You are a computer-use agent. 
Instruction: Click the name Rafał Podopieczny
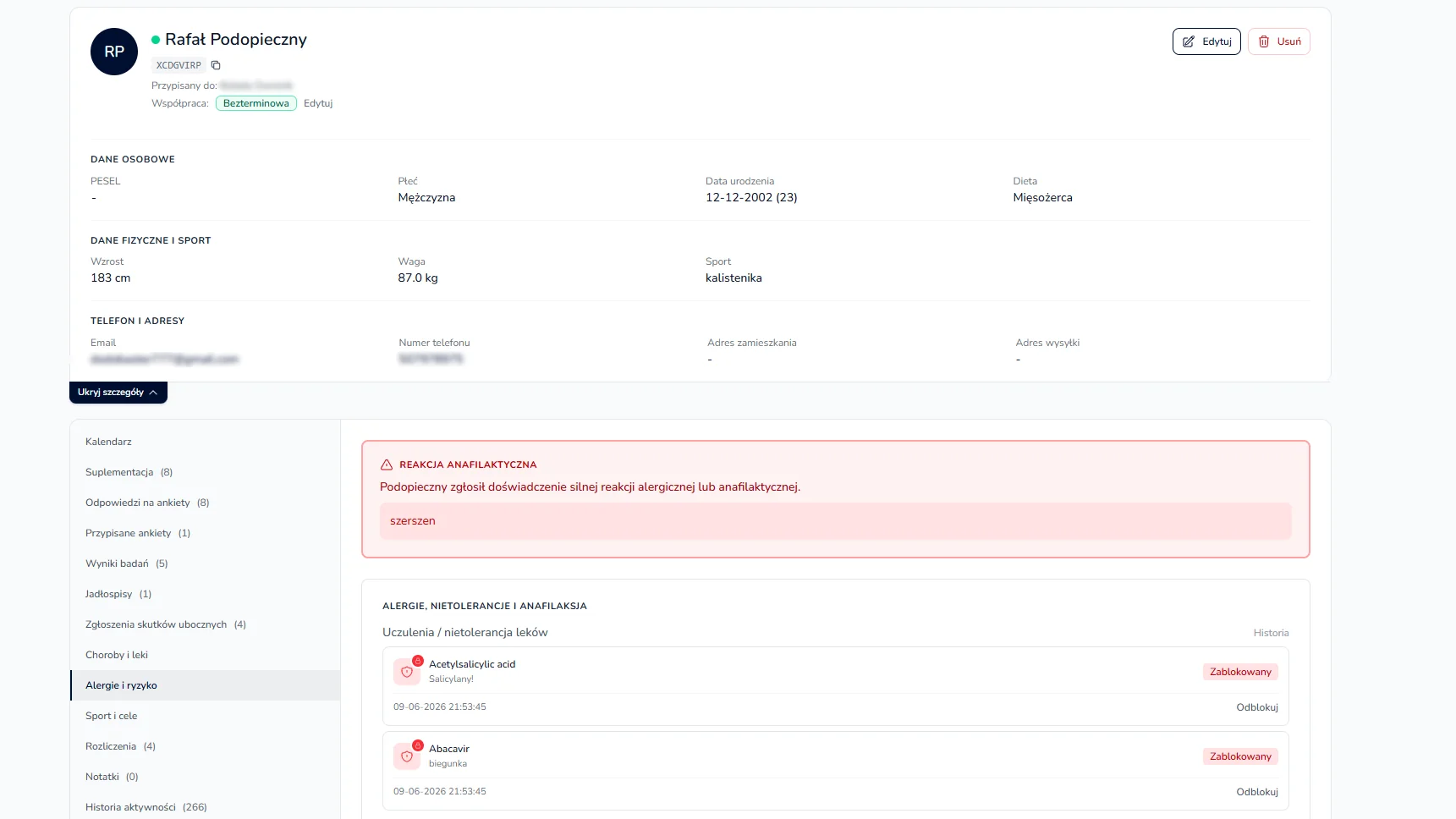[236, 40]
